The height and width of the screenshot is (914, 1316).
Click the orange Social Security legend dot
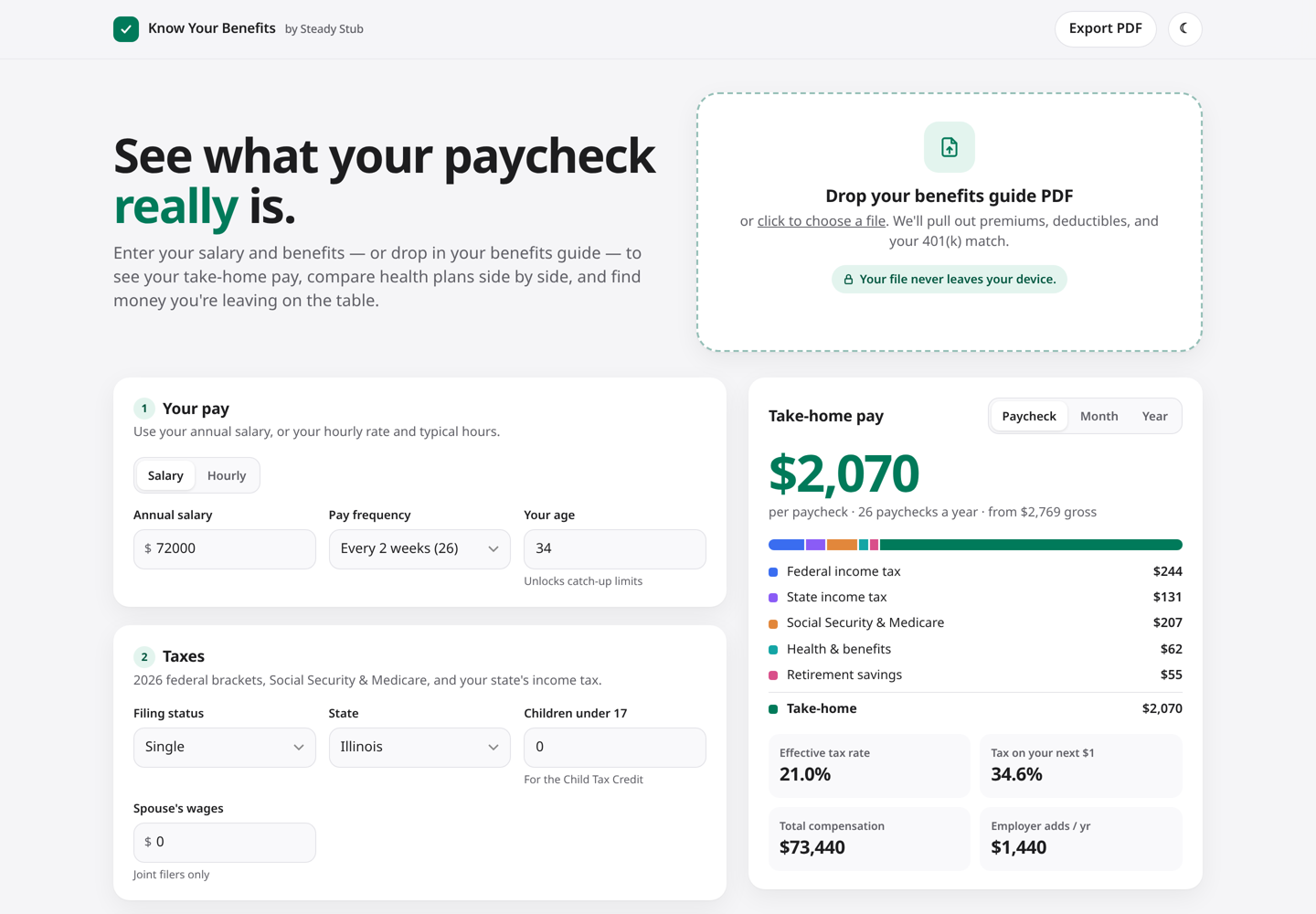[x=773, y=623]
